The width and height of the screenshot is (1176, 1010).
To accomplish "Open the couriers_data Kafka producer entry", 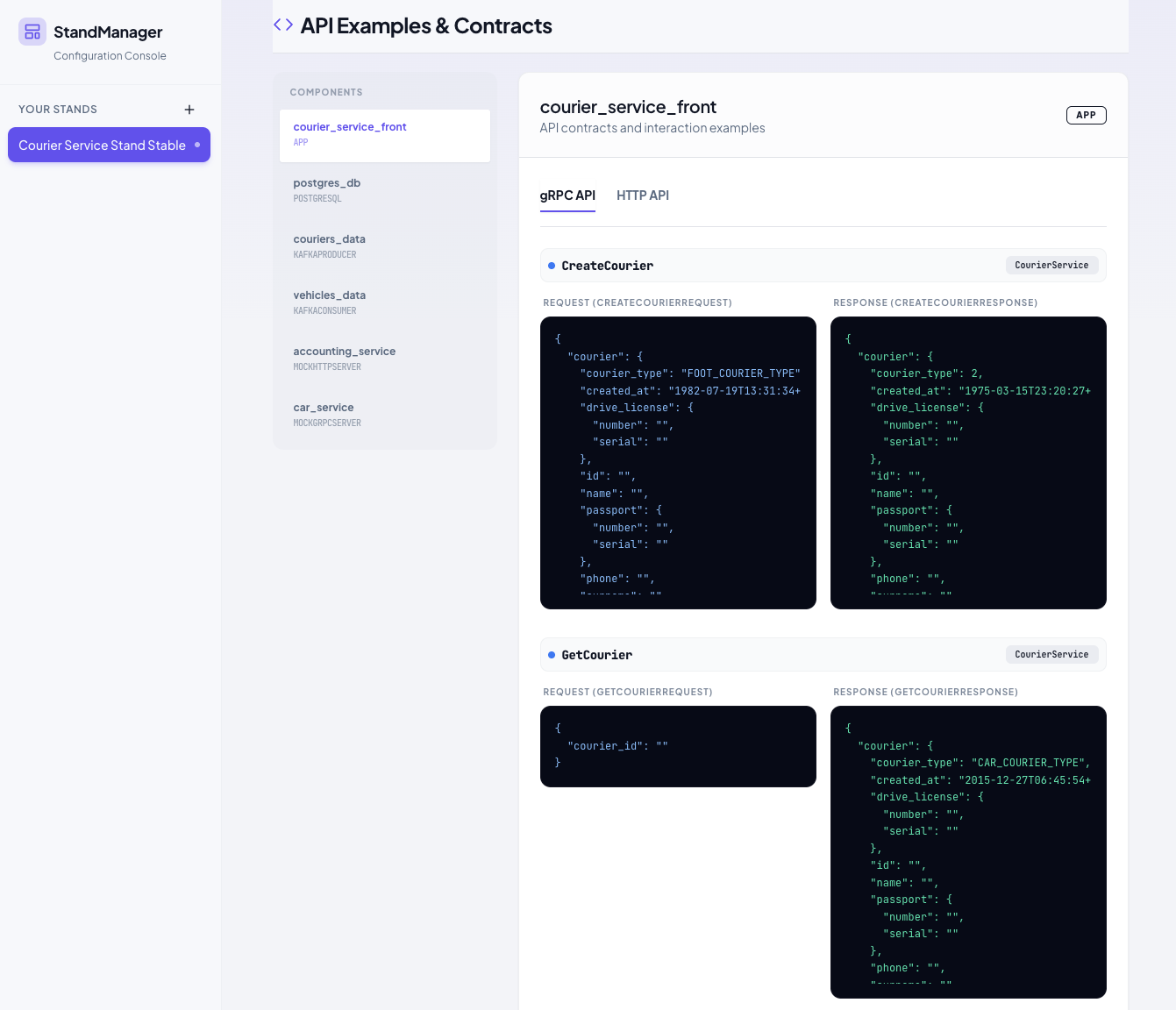I will coord(384,245).
